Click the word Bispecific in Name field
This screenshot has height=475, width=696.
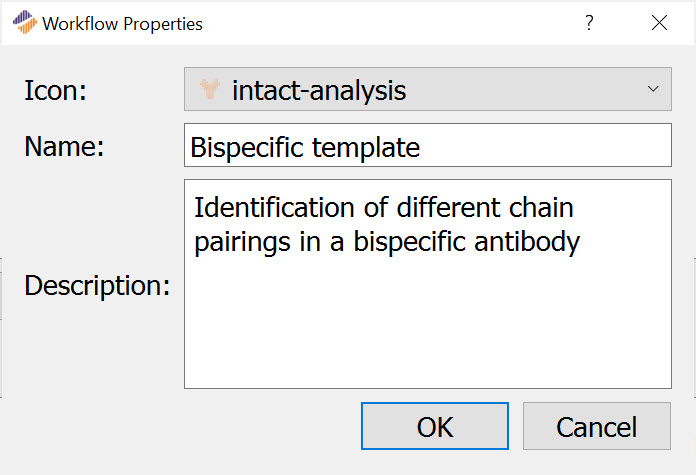click(x=248, y=148)
